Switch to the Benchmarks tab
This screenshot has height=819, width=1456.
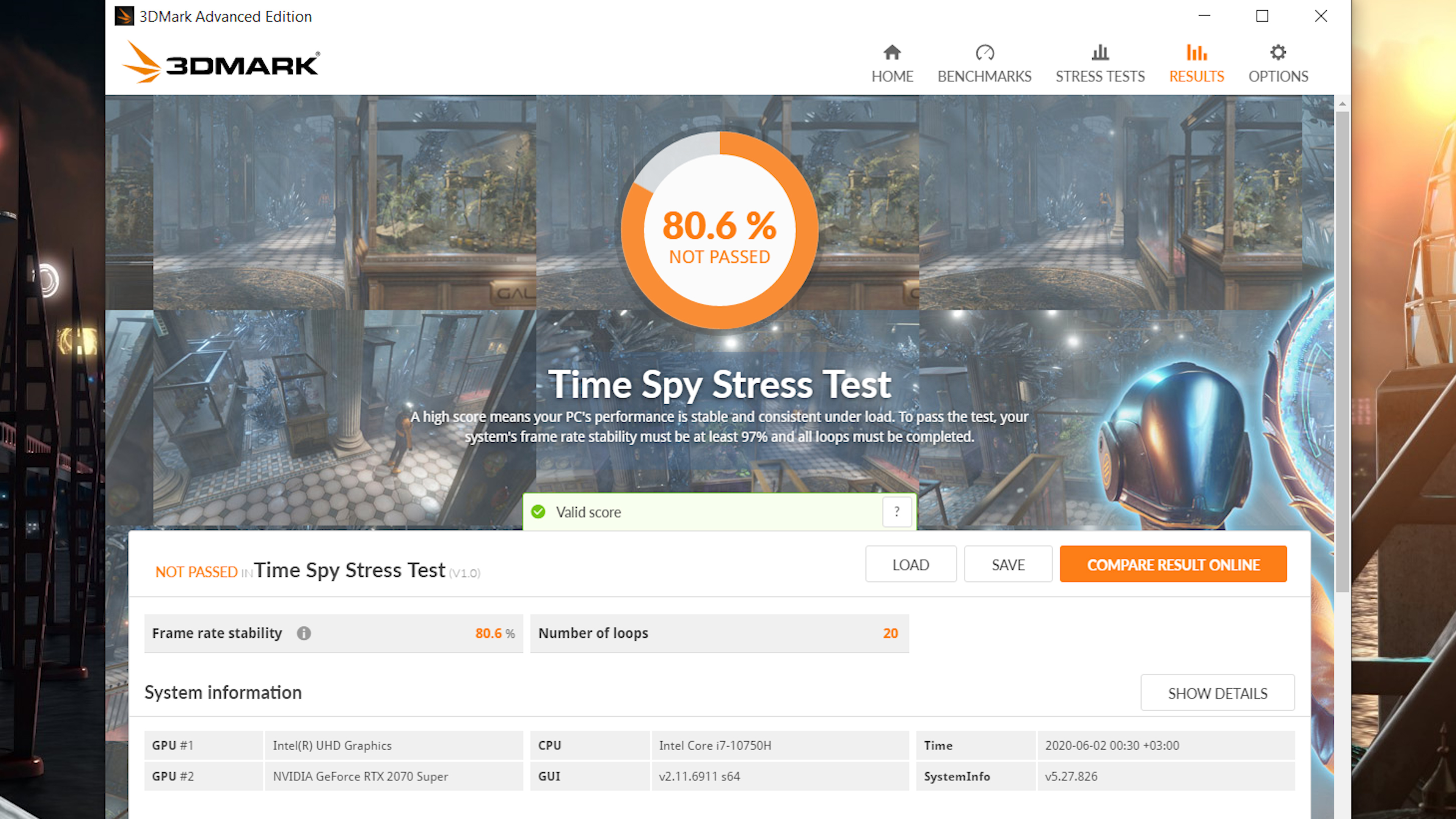click(x=984, y=63)
